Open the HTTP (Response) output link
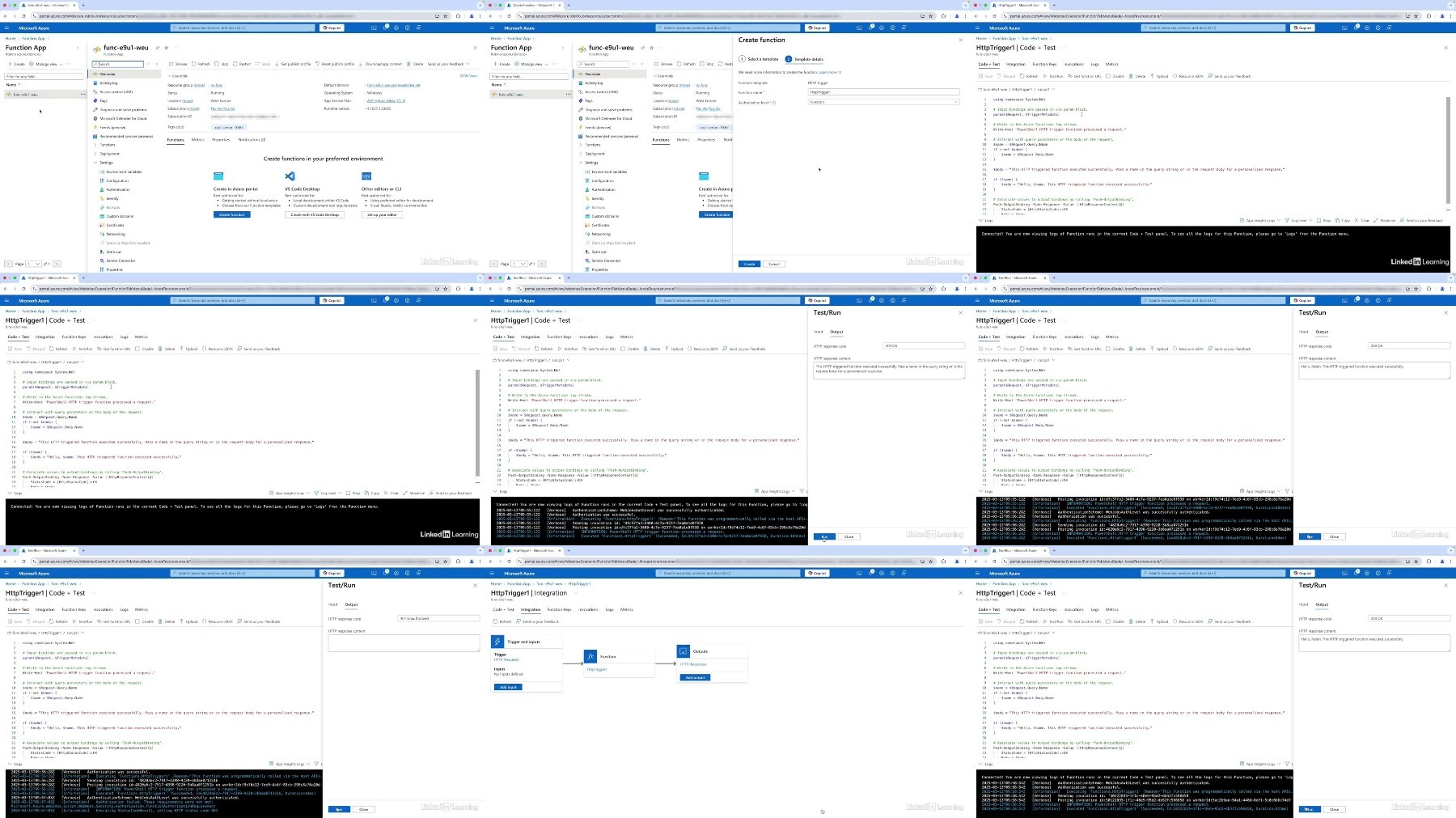Screen dimensions: 1456x818 [693, 664]
